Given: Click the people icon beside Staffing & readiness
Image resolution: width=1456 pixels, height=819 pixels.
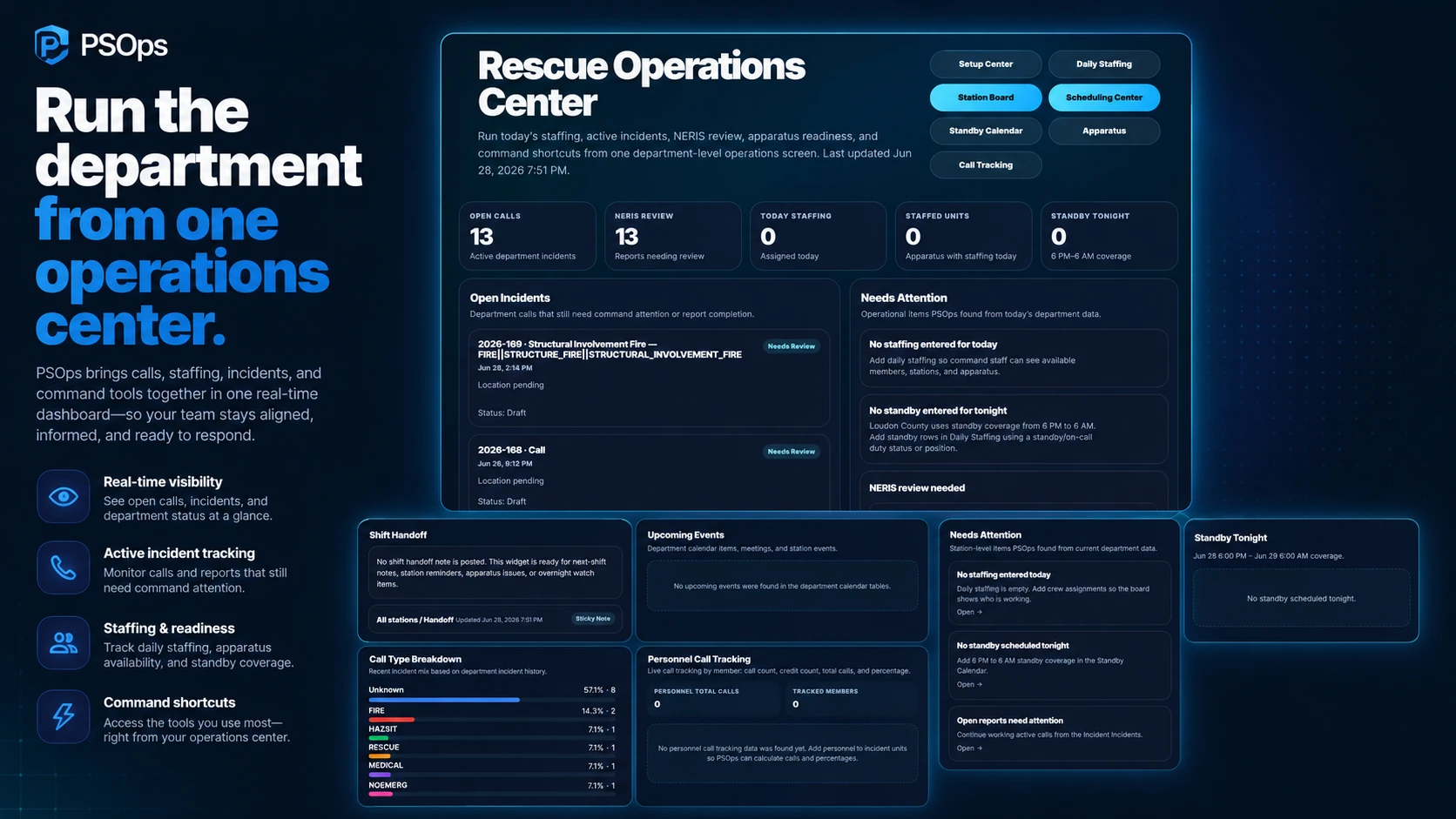Looking at the screenshot, I should point(63,643).
